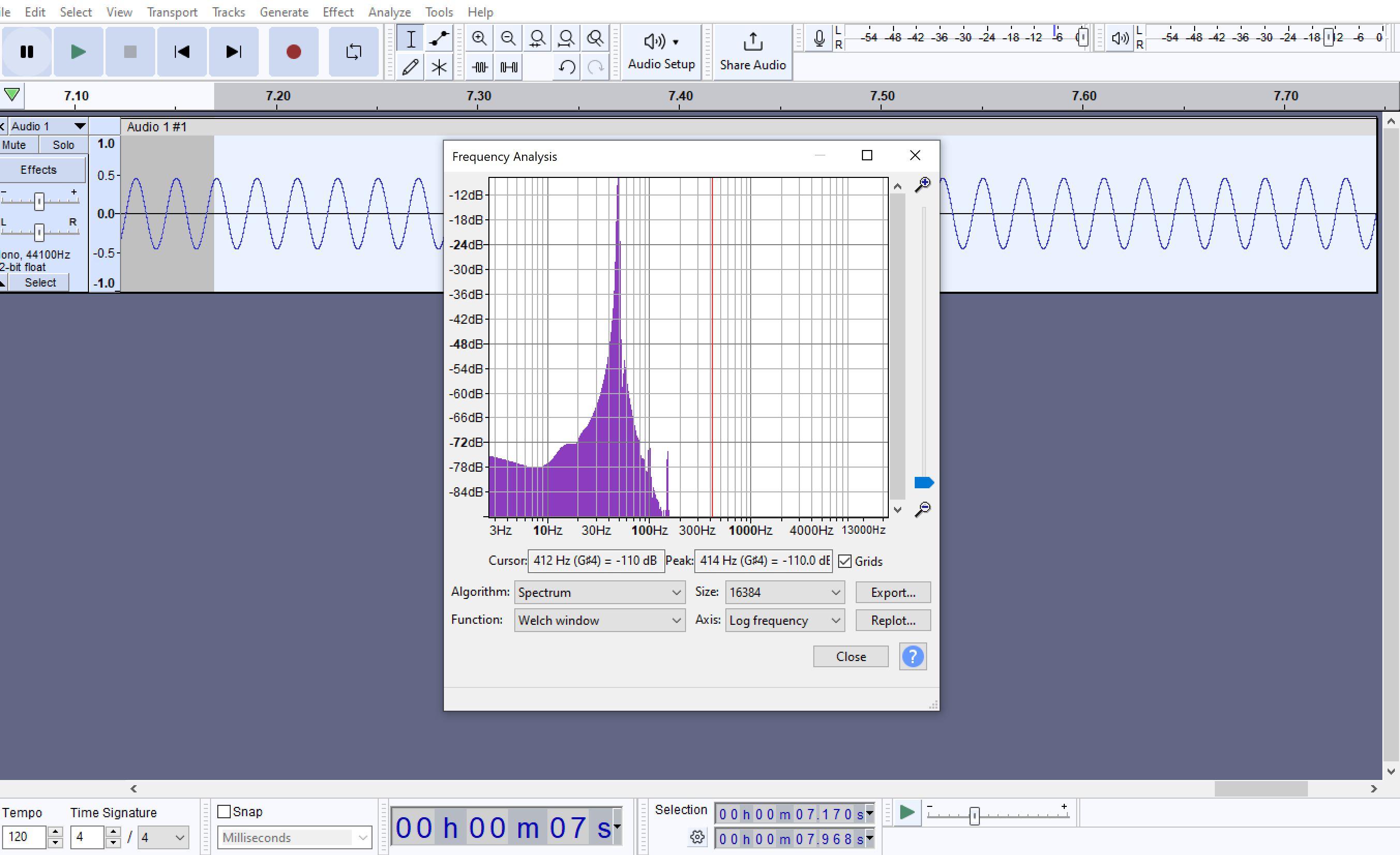Open the Algorithm Spectrum dropdown
Viewport: 1400px width, 855px height.
click(600, 592)
